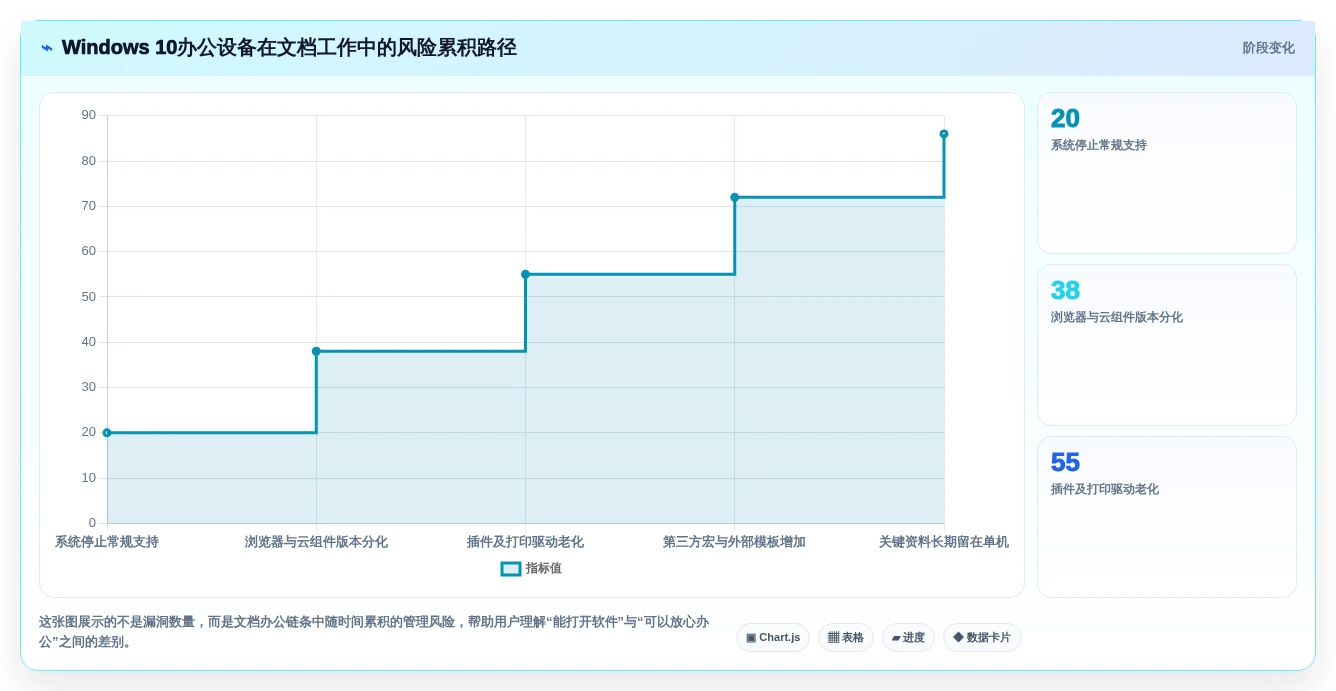Click the 第三方宏与外部模板增加 x-axis label
The width and height of the screenshot is (1336, 691).
[x=734, y=542]
